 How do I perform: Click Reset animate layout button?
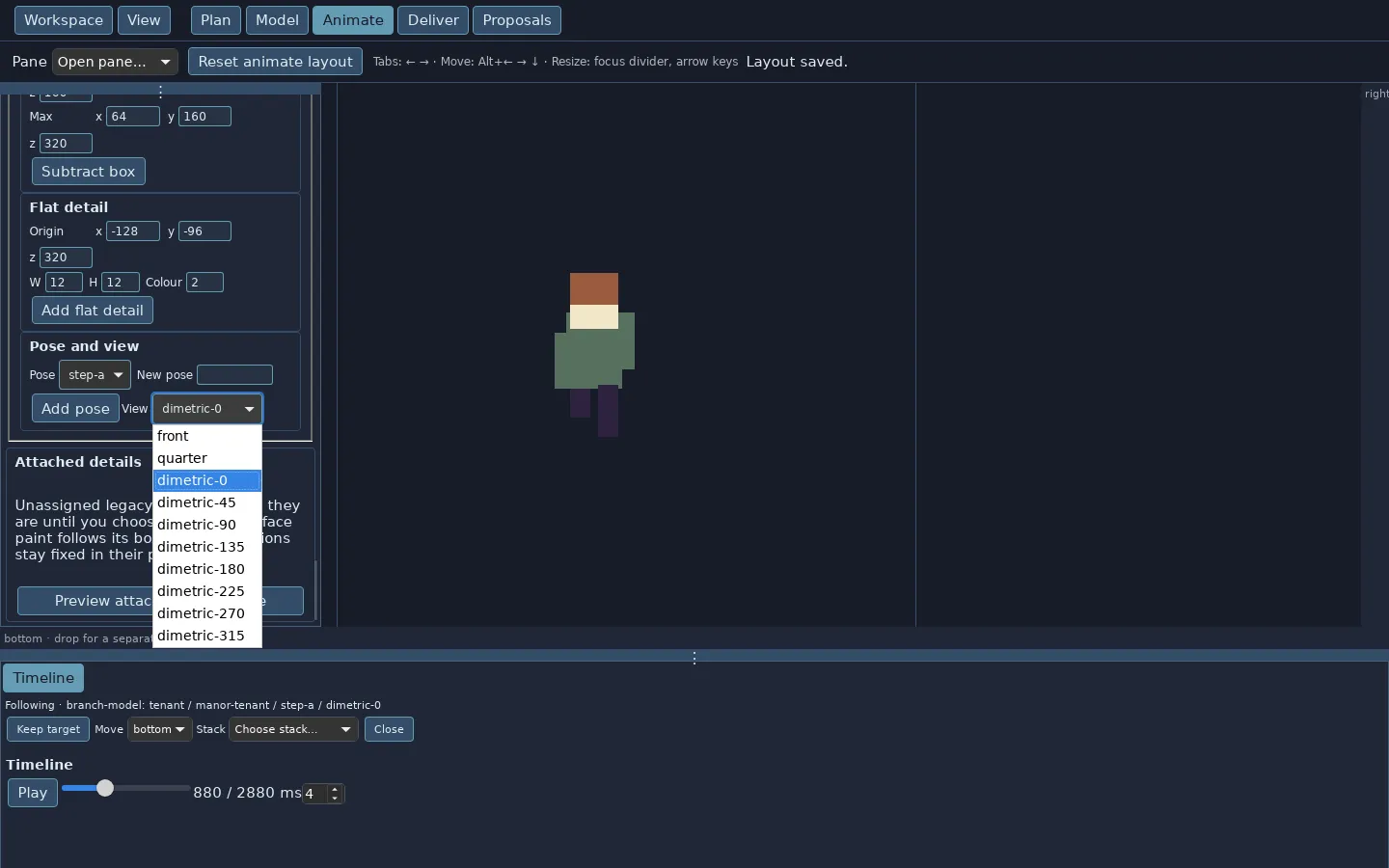(276, 62)
